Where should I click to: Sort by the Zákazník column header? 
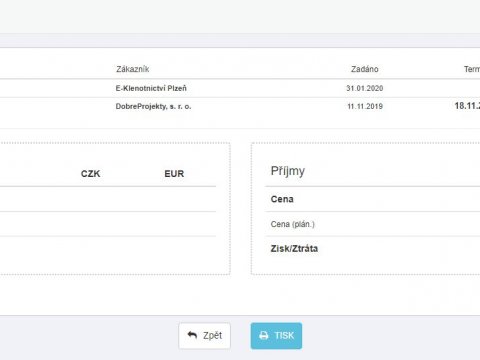point(133,69)
